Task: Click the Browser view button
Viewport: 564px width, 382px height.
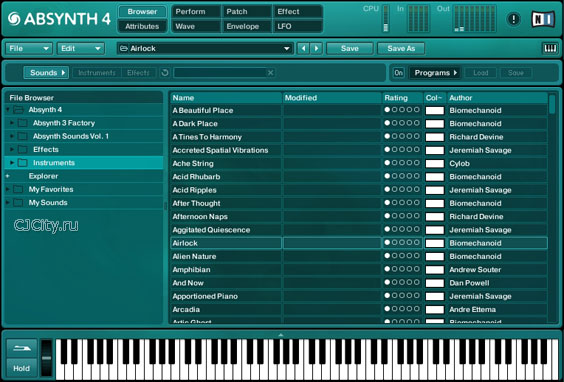Action: pos(142,12)
